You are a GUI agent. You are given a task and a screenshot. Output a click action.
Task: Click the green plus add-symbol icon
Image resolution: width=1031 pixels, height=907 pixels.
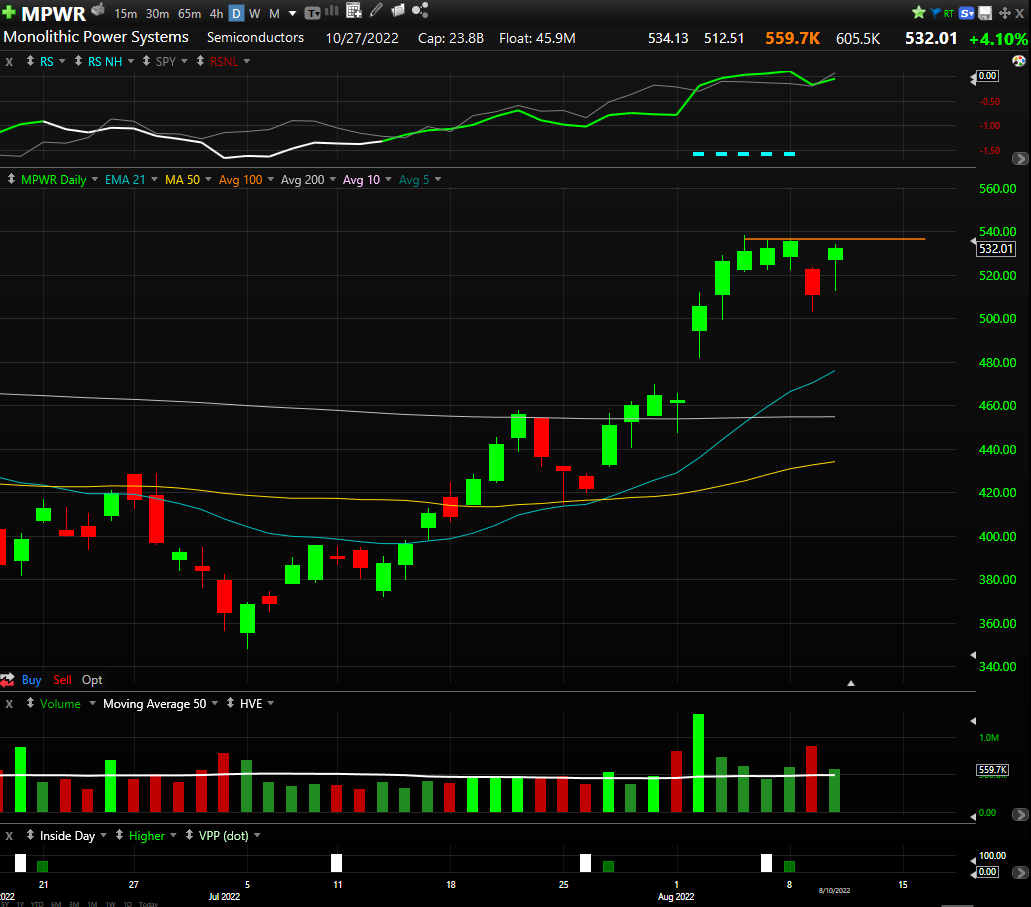9,12
